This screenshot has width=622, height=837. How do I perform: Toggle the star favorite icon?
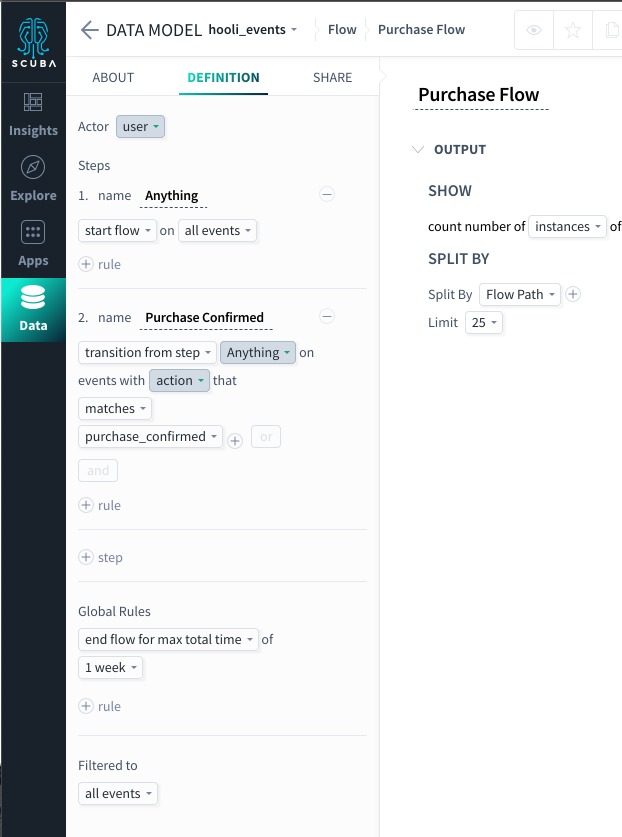pyautogui.click(x=573, y=30)
